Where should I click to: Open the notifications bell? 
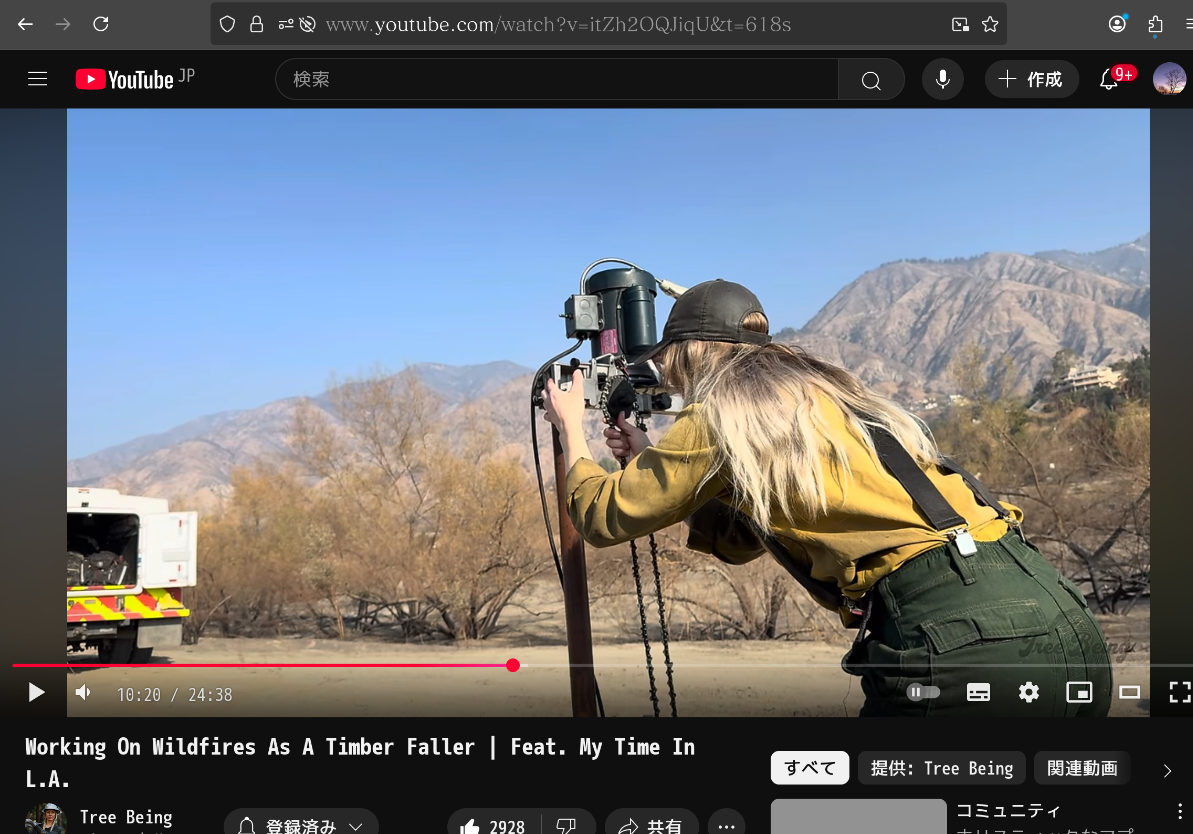pyautogui.click(x=1109, y=80)
